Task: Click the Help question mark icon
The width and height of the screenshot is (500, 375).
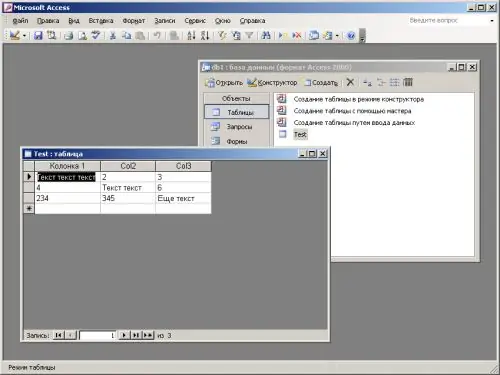Action: 351,35
